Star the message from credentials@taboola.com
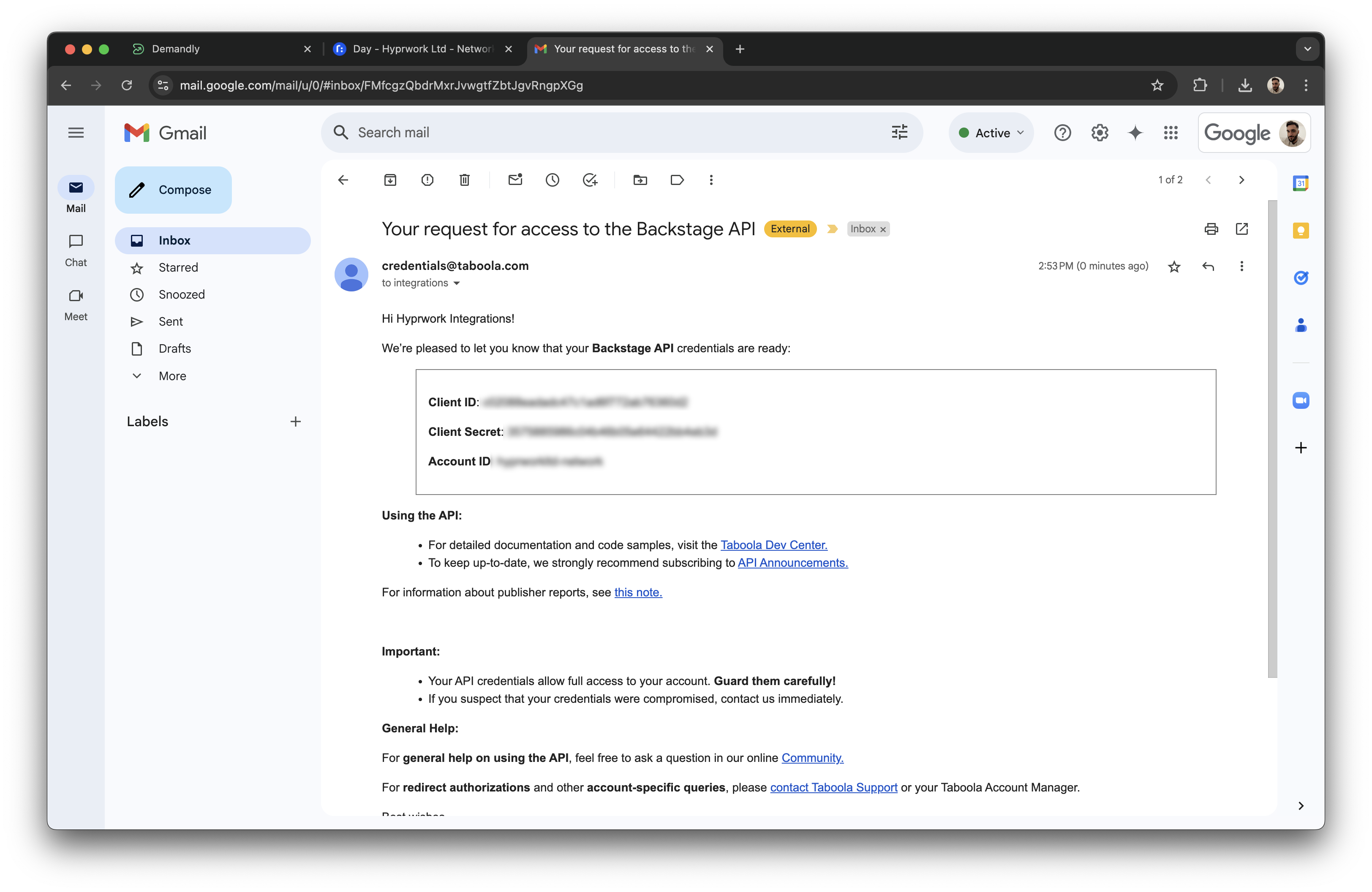The width and height of the screenshot is (1372, 892). coord(1174,266)
